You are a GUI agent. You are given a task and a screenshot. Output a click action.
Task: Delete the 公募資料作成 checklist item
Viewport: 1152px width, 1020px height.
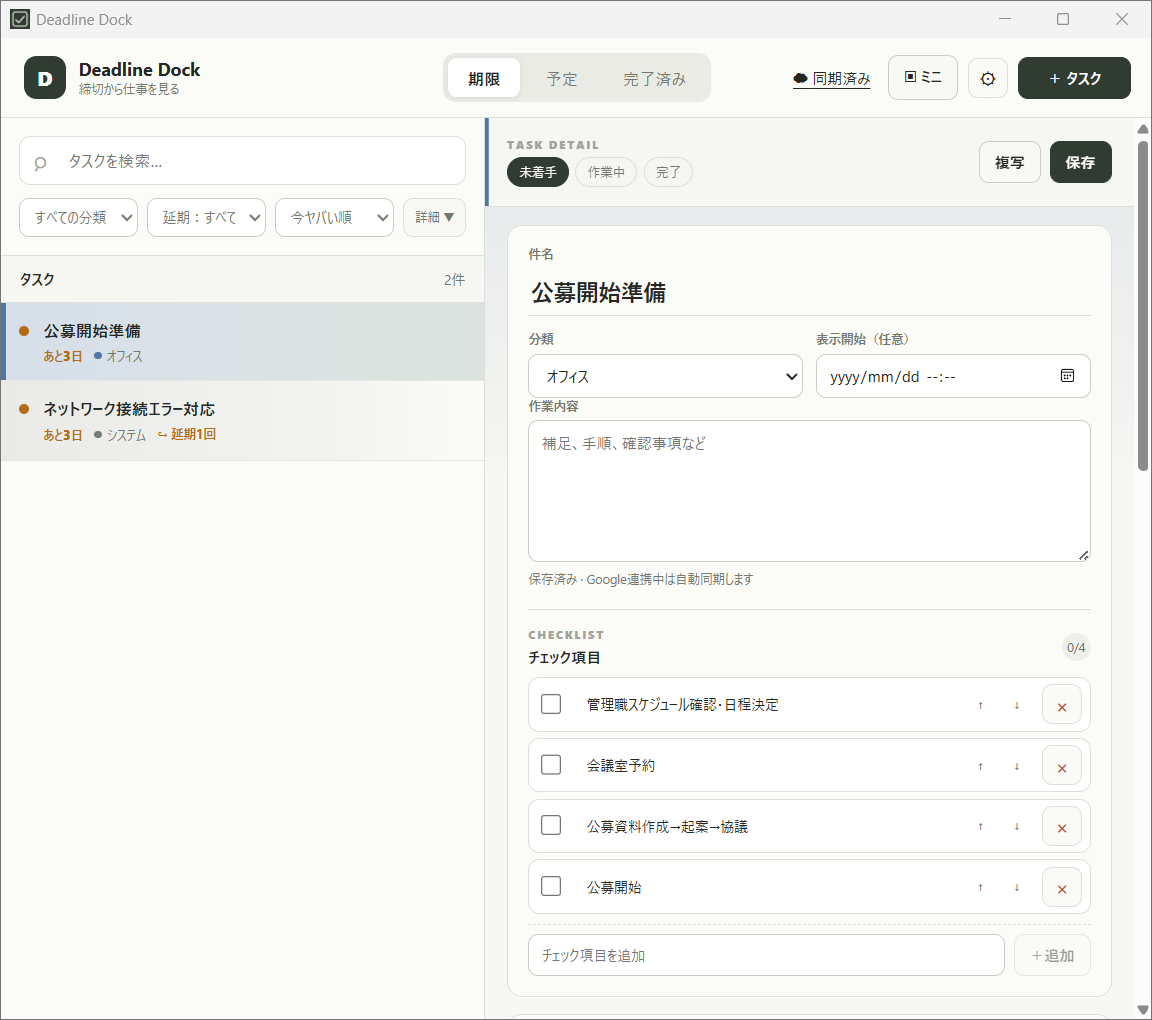[1062, 827]
